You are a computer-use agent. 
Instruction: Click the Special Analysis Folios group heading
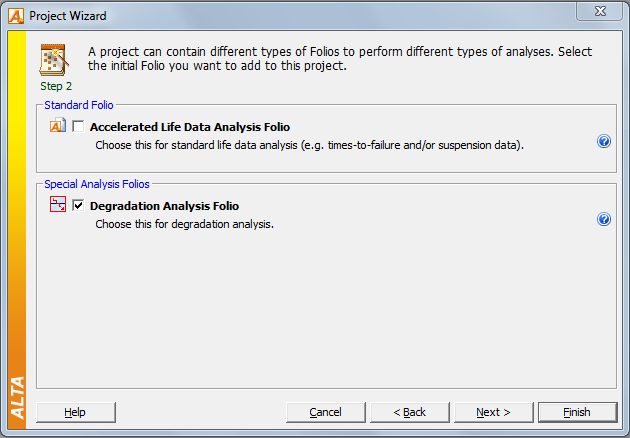[97, 184]
